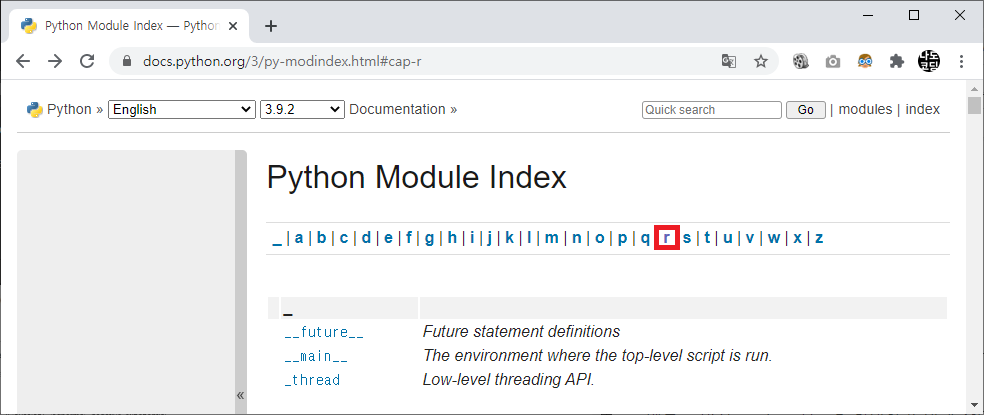Image resolution: width=984 pixels, height=415 pixels.
Task: Jump to letter v in the index
Action: [x=749, y=238]
